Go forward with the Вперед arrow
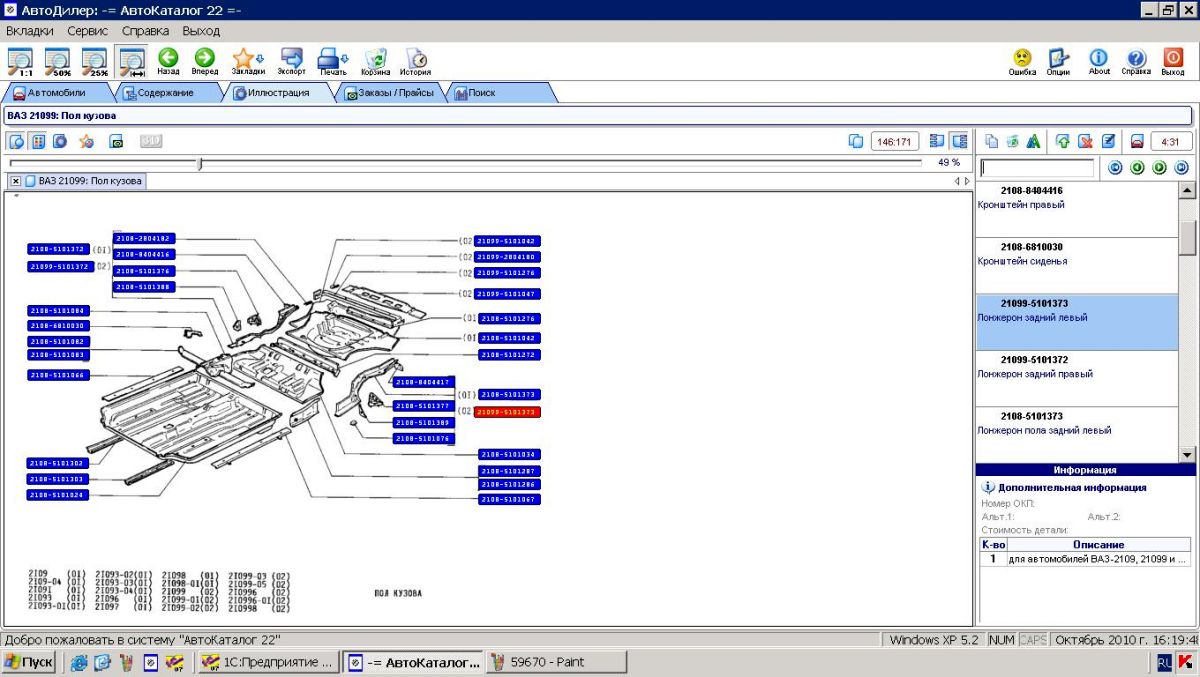 tap(205, 62)
